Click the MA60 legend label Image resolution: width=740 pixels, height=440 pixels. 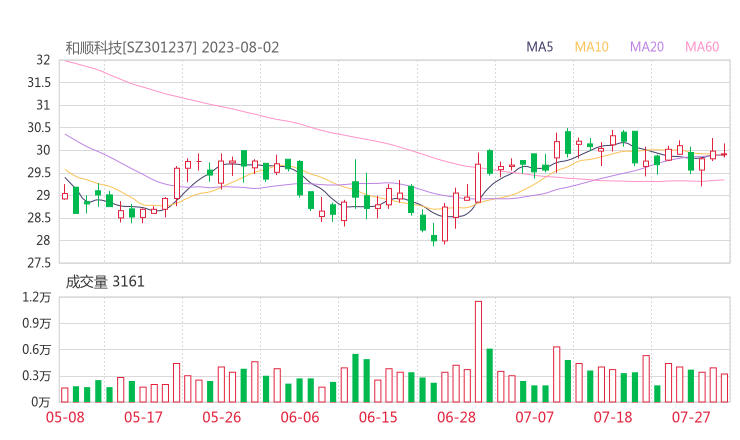point(702,47)
